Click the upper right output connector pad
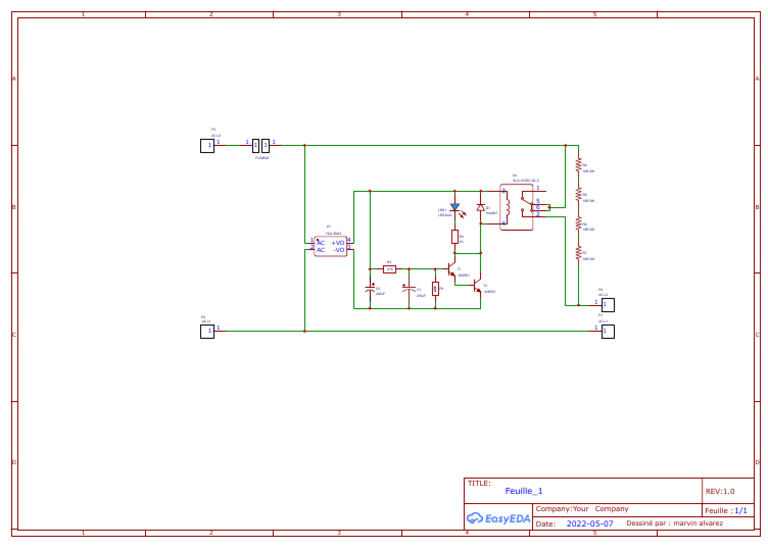Viewport: 768px width, 549px height. (x=608, y=305)
